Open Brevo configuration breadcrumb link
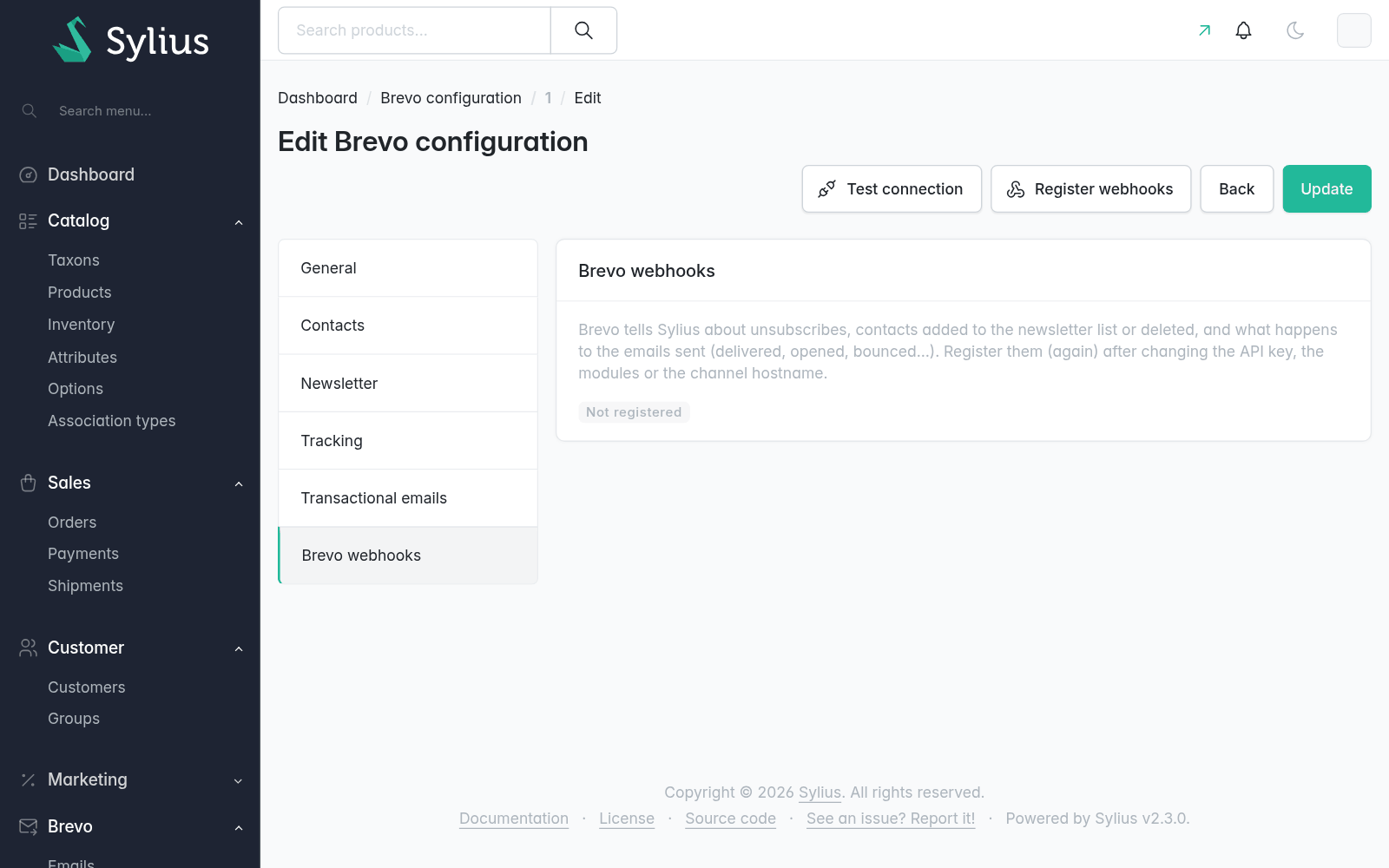1389x868 pixels. [451, 98]
